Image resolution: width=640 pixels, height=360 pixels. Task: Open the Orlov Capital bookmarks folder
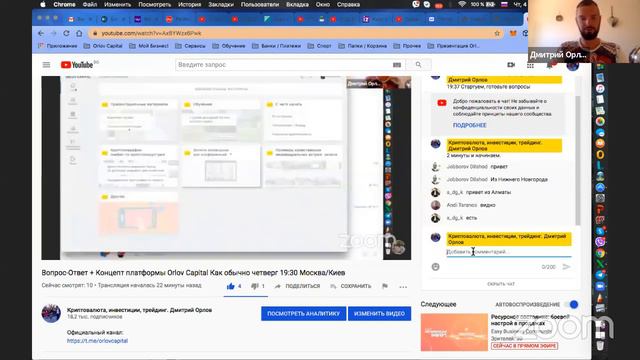103,46
